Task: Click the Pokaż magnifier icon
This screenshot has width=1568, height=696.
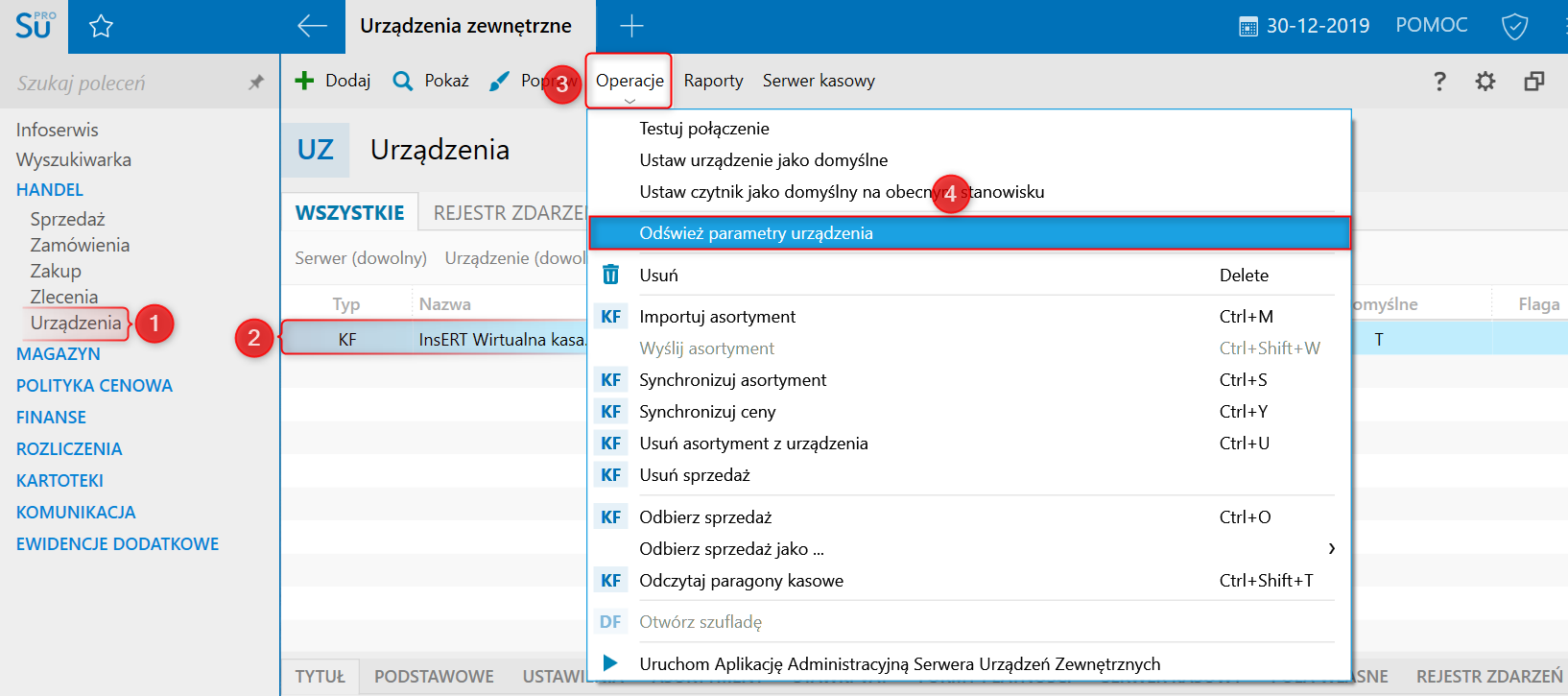Action: pos(403,81)
